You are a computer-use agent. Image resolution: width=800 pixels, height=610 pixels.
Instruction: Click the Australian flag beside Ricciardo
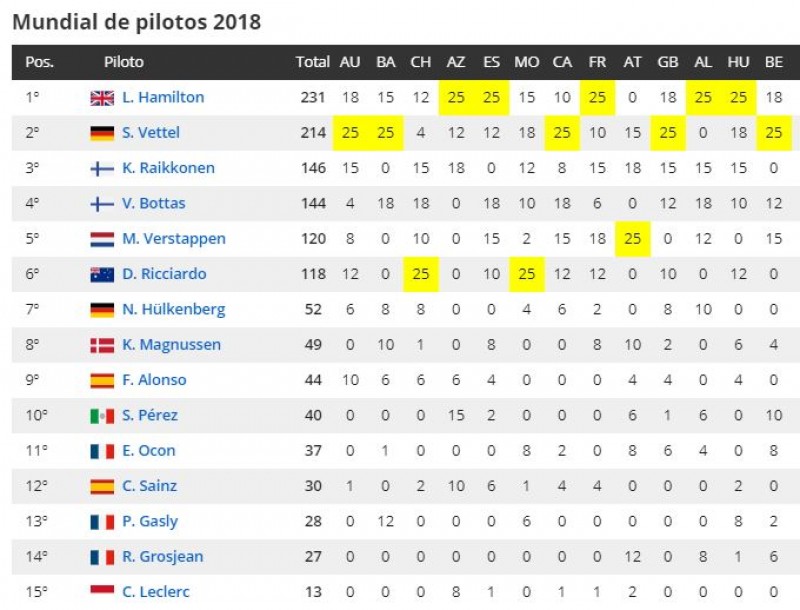[102, 274]
